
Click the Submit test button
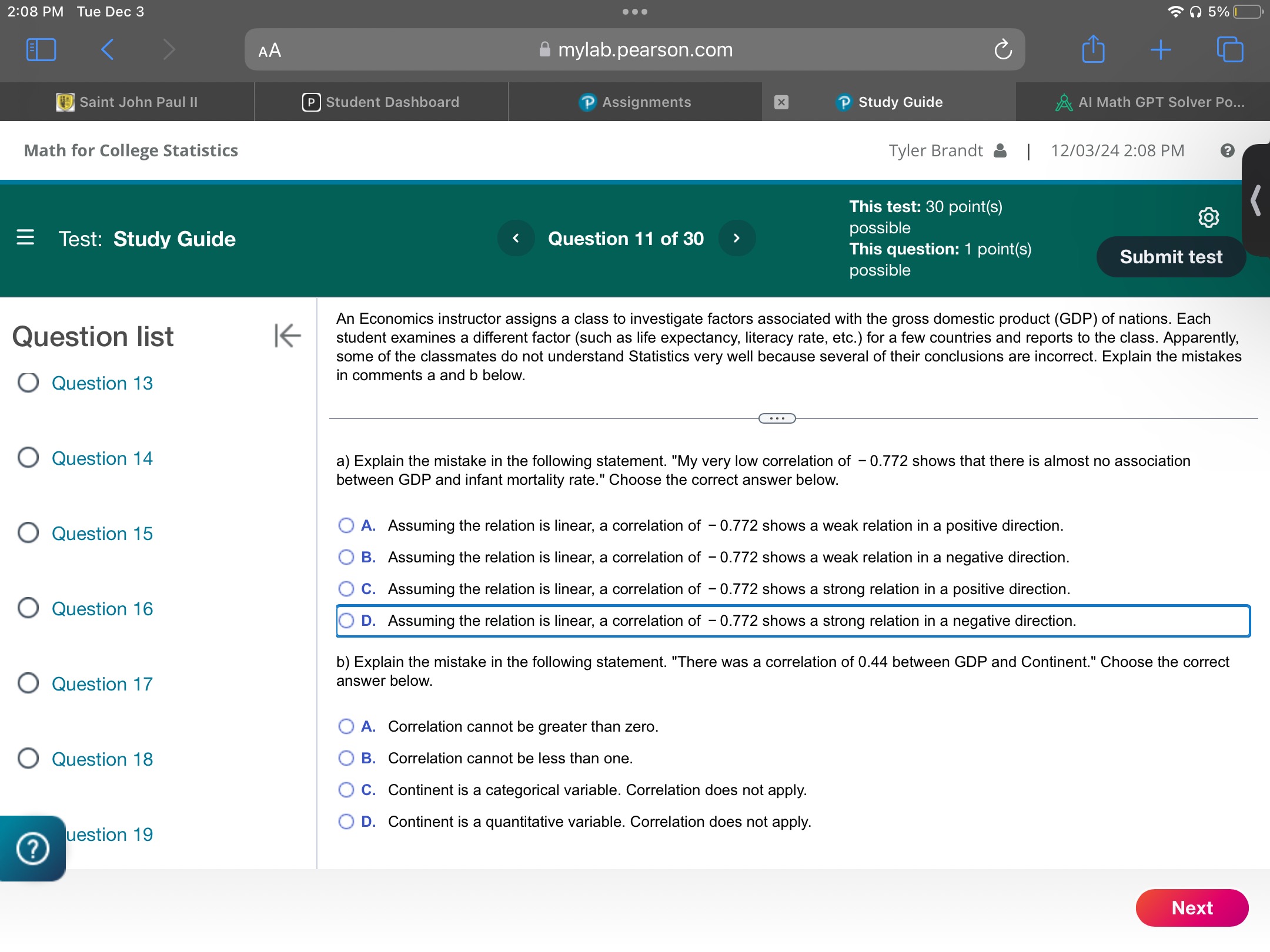click(1171, 257)
